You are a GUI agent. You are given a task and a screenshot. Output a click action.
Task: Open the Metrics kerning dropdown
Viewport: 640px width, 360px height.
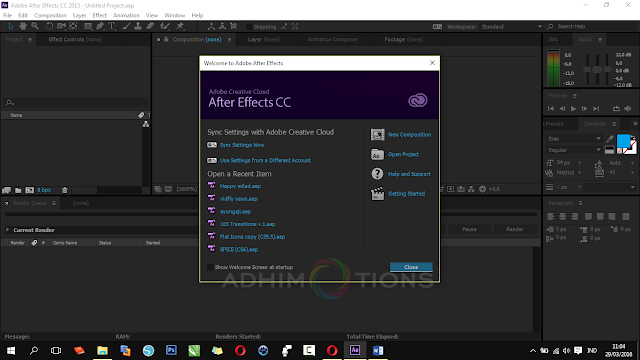(x=579, y=173)
